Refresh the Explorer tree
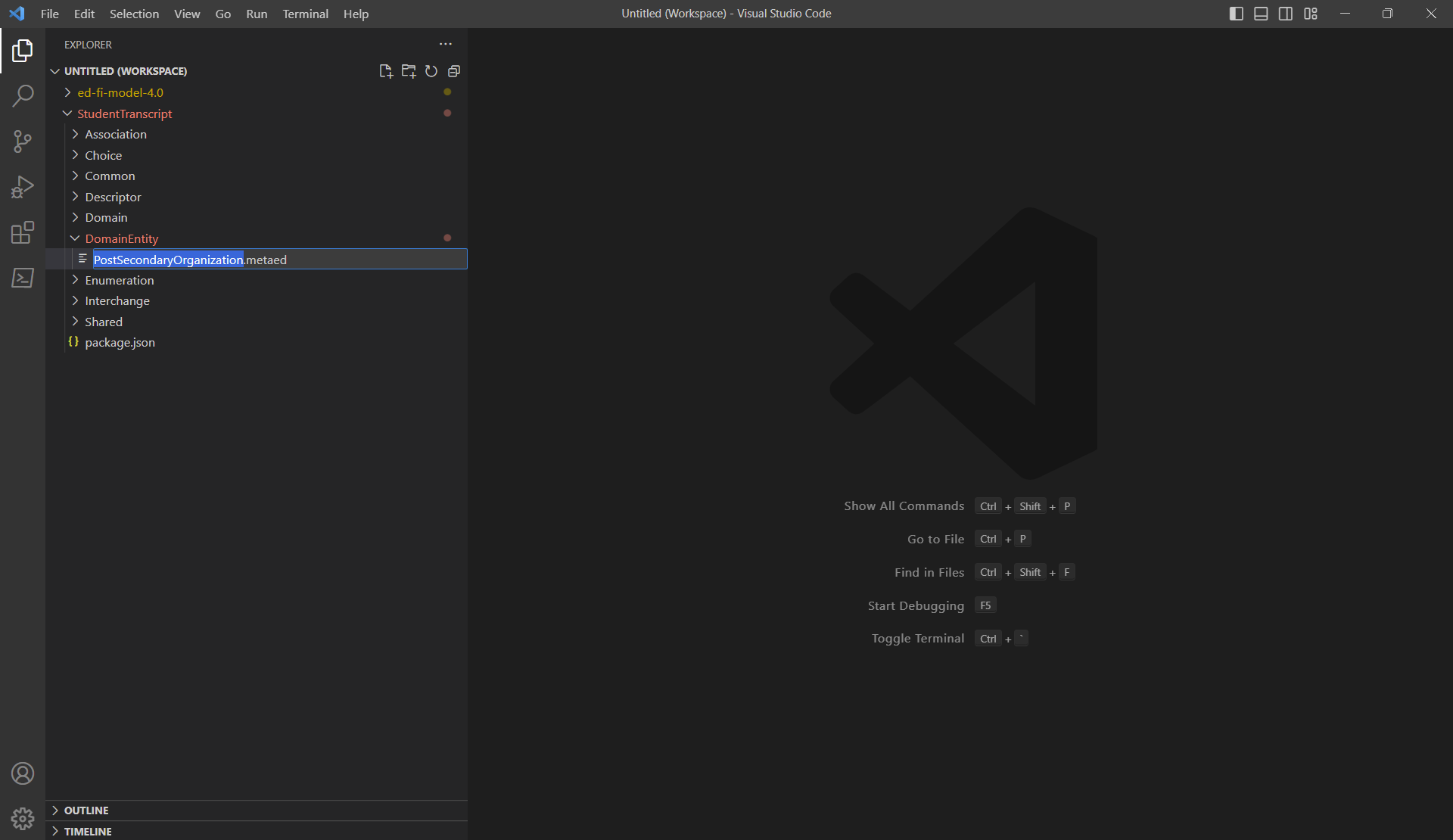Viewport: 1453px width, 840px height. coord(431,71)
